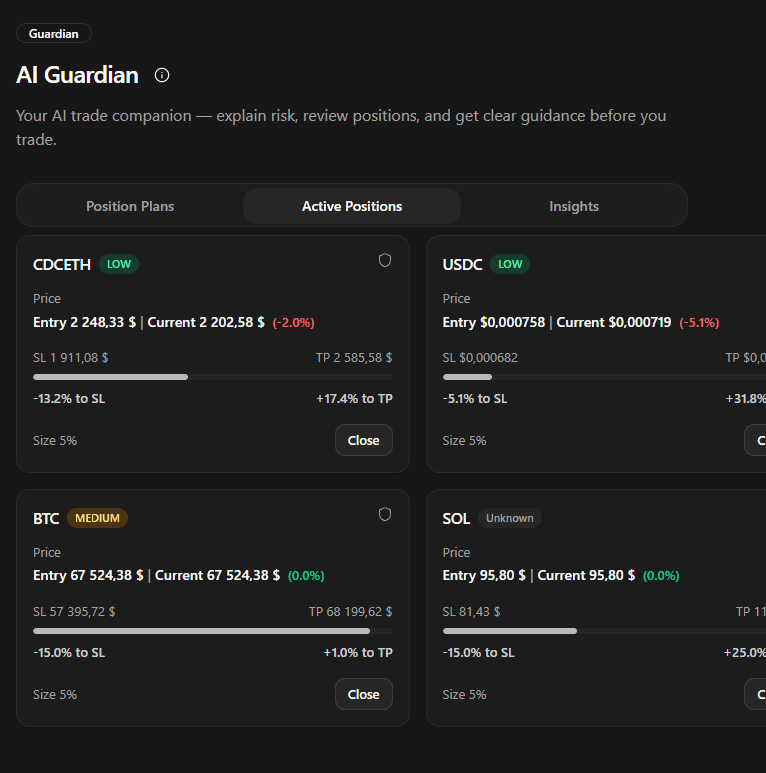Click '-15.0% to SL' on SOL card
Viewport: 766px width, 773px height.
tap(479, 653)
